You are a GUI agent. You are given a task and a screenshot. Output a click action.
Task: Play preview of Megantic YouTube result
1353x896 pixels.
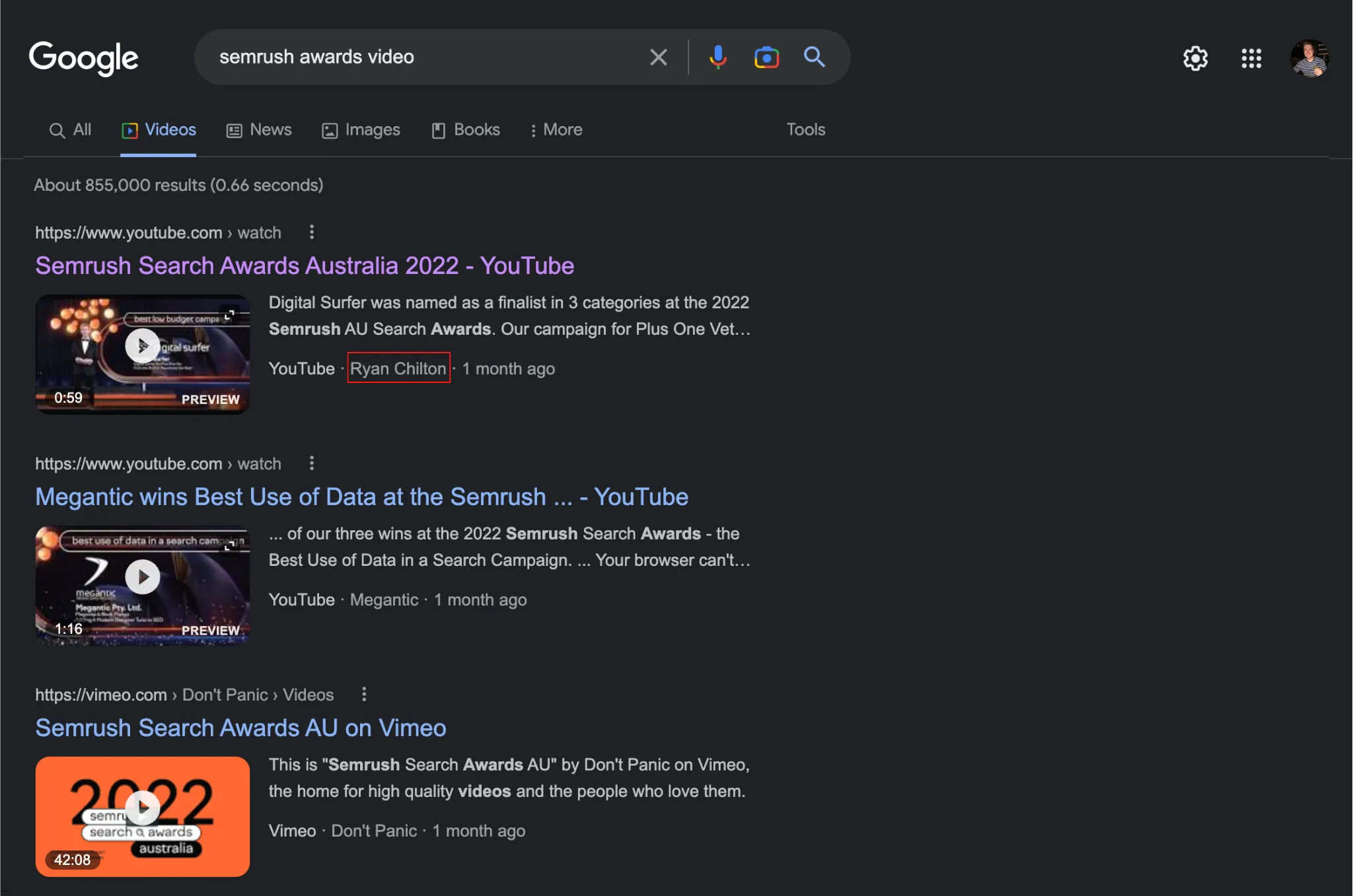[x=143, y=577]
